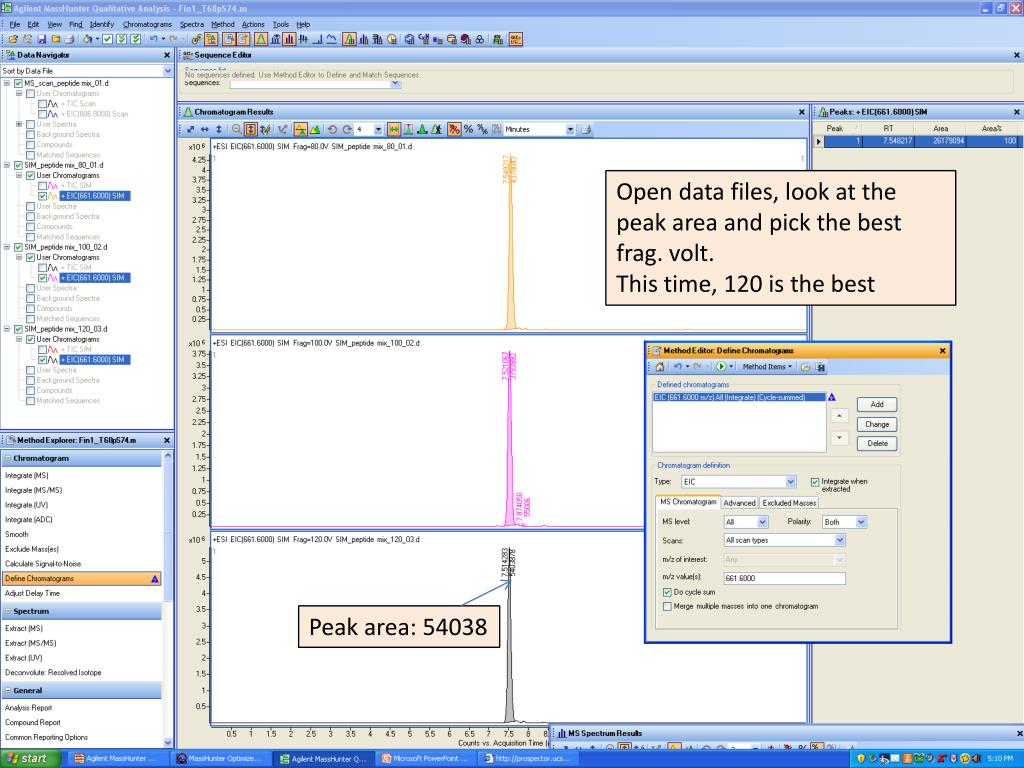Open the 'Sort by Data File' dropdown

pos(168,71)
